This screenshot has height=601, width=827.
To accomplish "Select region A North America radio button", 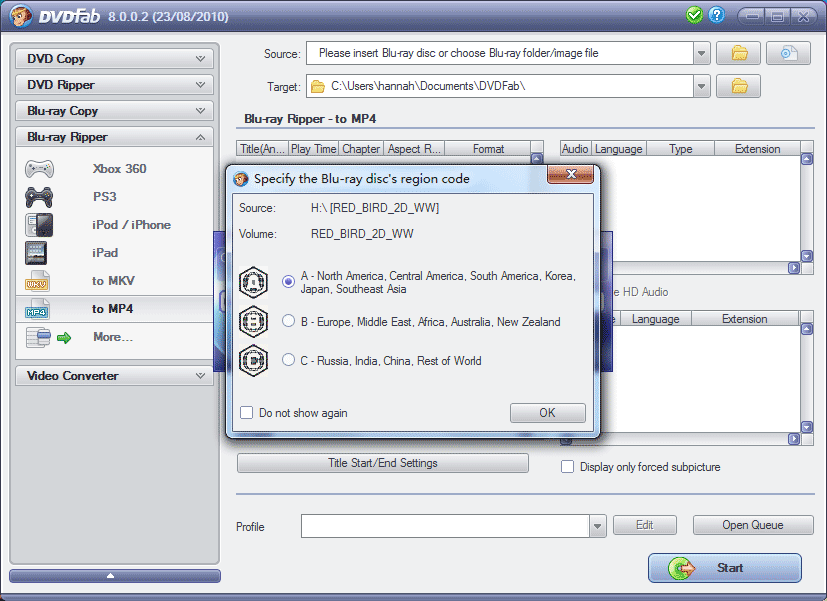I will (x=288, y=282).
